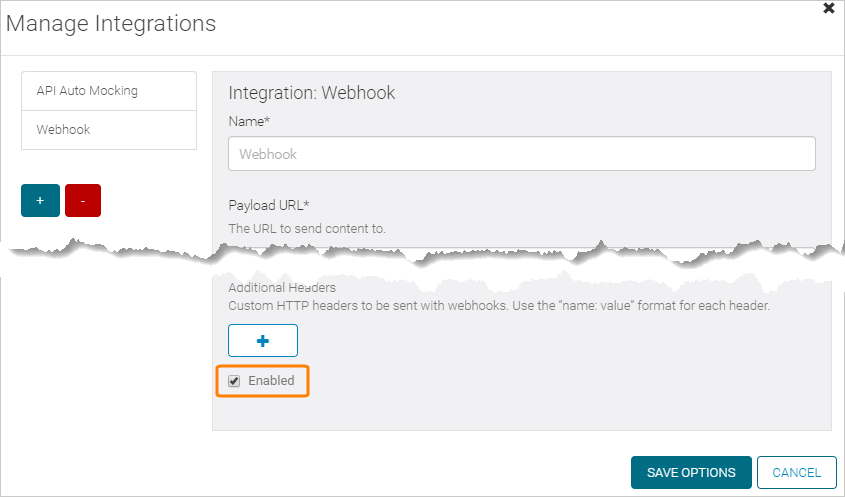Remove integration using red minus button
845x497 pixels.
(83, 200)
